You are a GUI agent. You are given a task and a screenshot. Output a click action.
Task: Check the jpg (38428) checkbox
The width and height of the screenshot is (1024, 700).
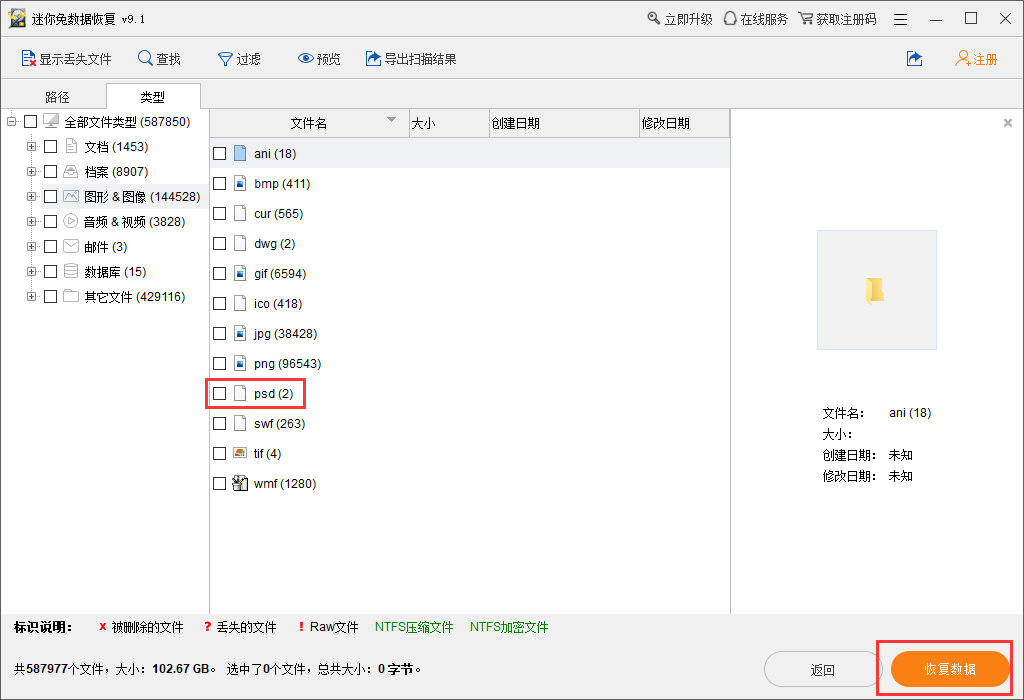pos(219,334)
